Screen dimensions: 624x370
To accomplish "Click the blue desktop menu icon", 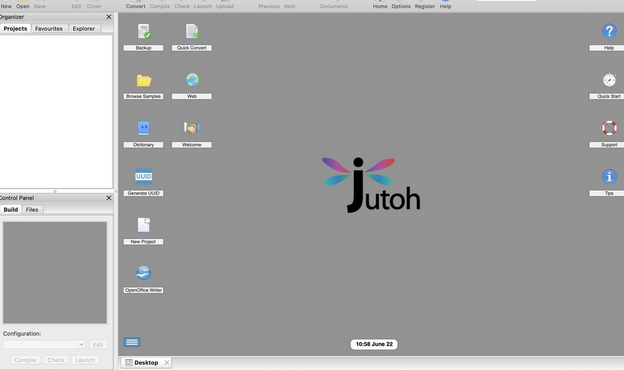I will tap(132, 342).
